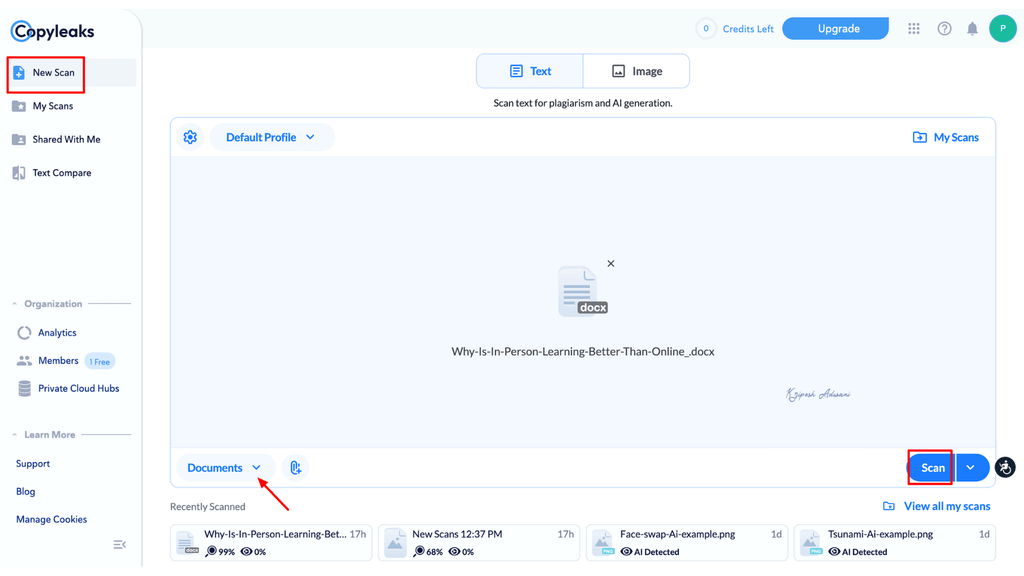Open My Scans in the sidebar

tap(52, 106)
